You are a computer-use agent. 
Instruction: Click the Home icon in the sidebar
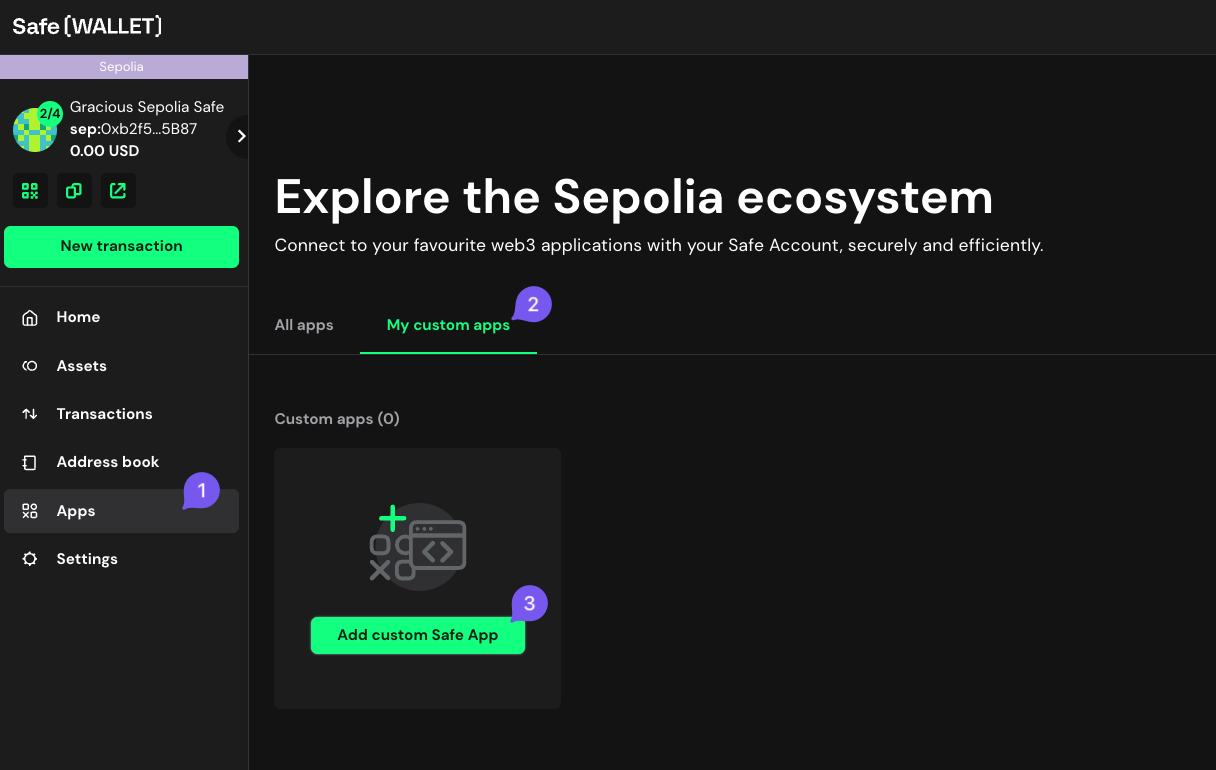(30, 317)
